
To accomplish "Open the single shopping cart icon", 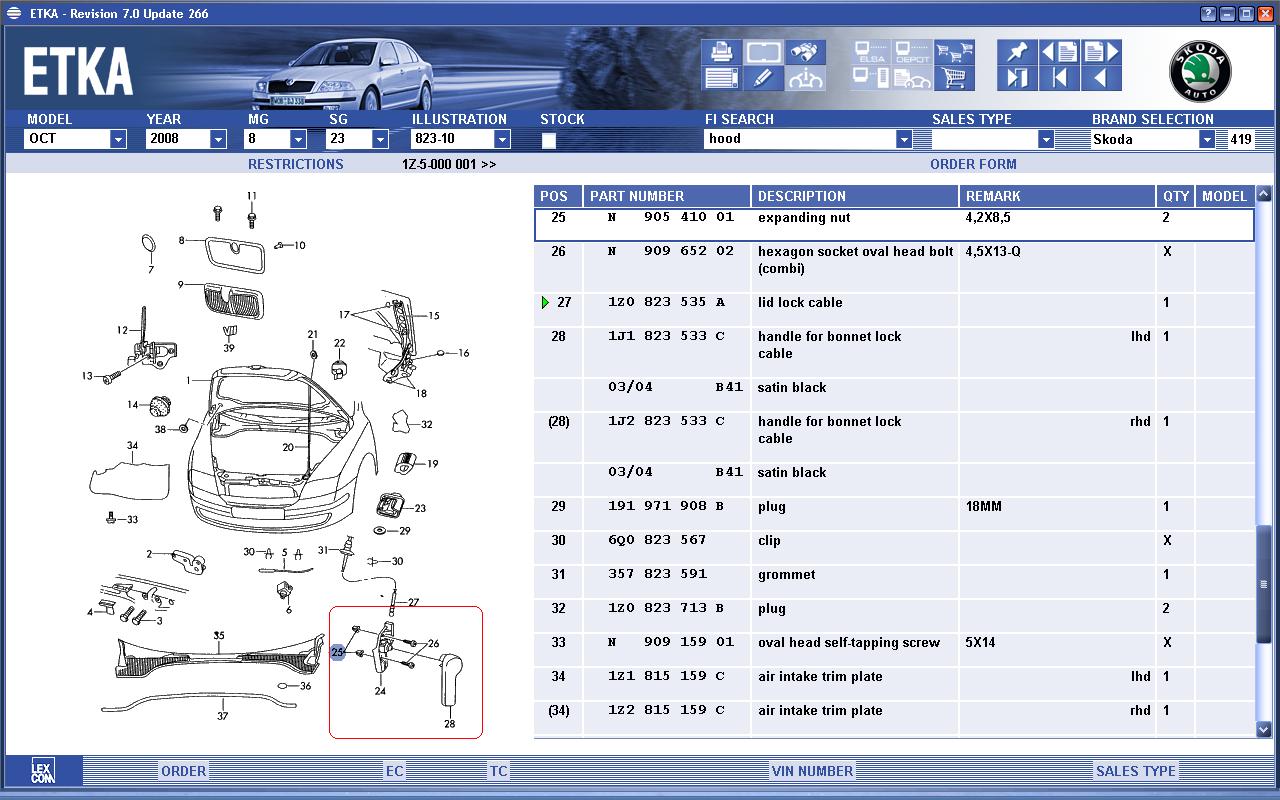I will coord(955,78).
